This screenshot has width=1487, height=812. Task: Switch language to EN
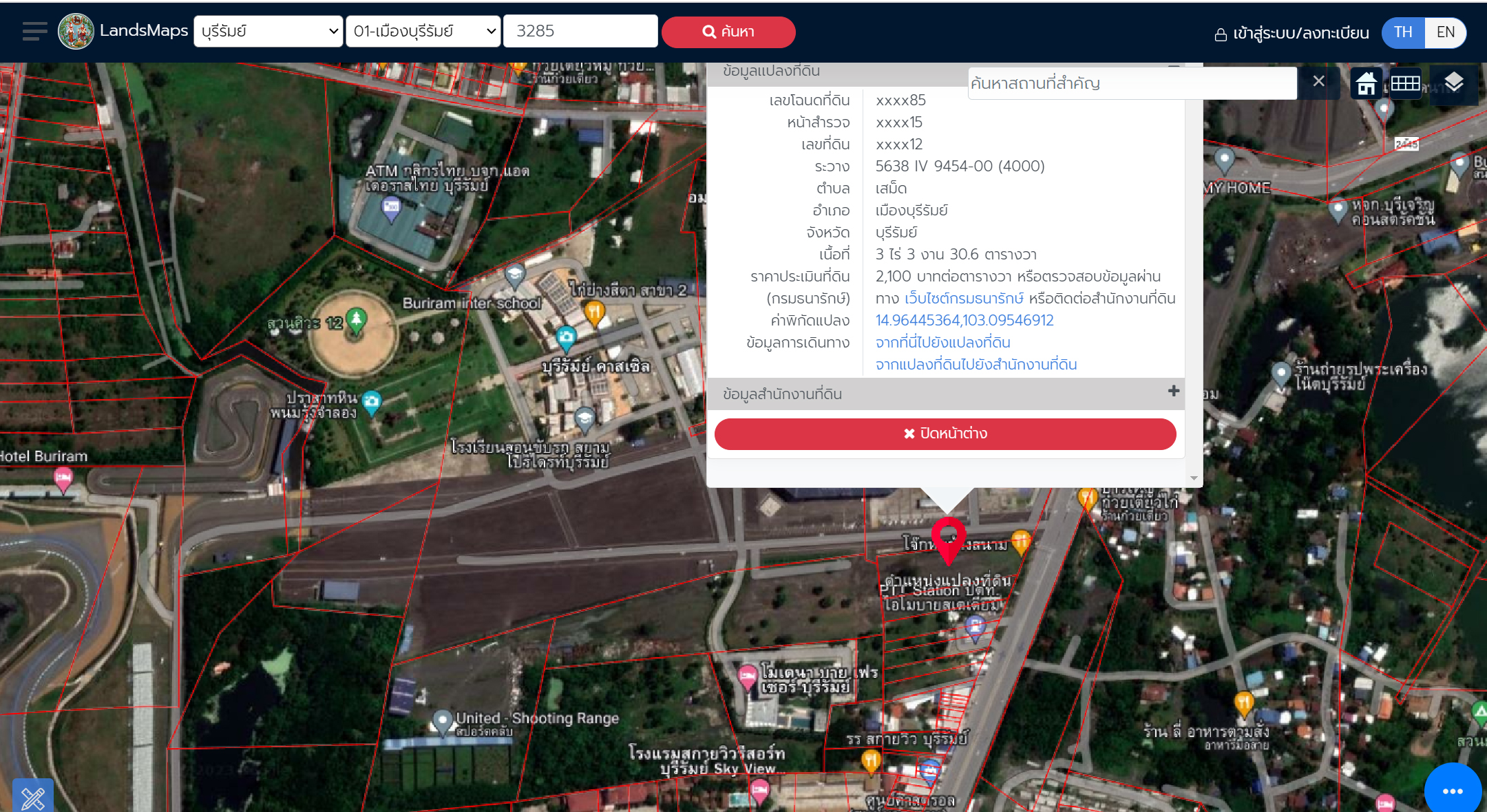1445,32
